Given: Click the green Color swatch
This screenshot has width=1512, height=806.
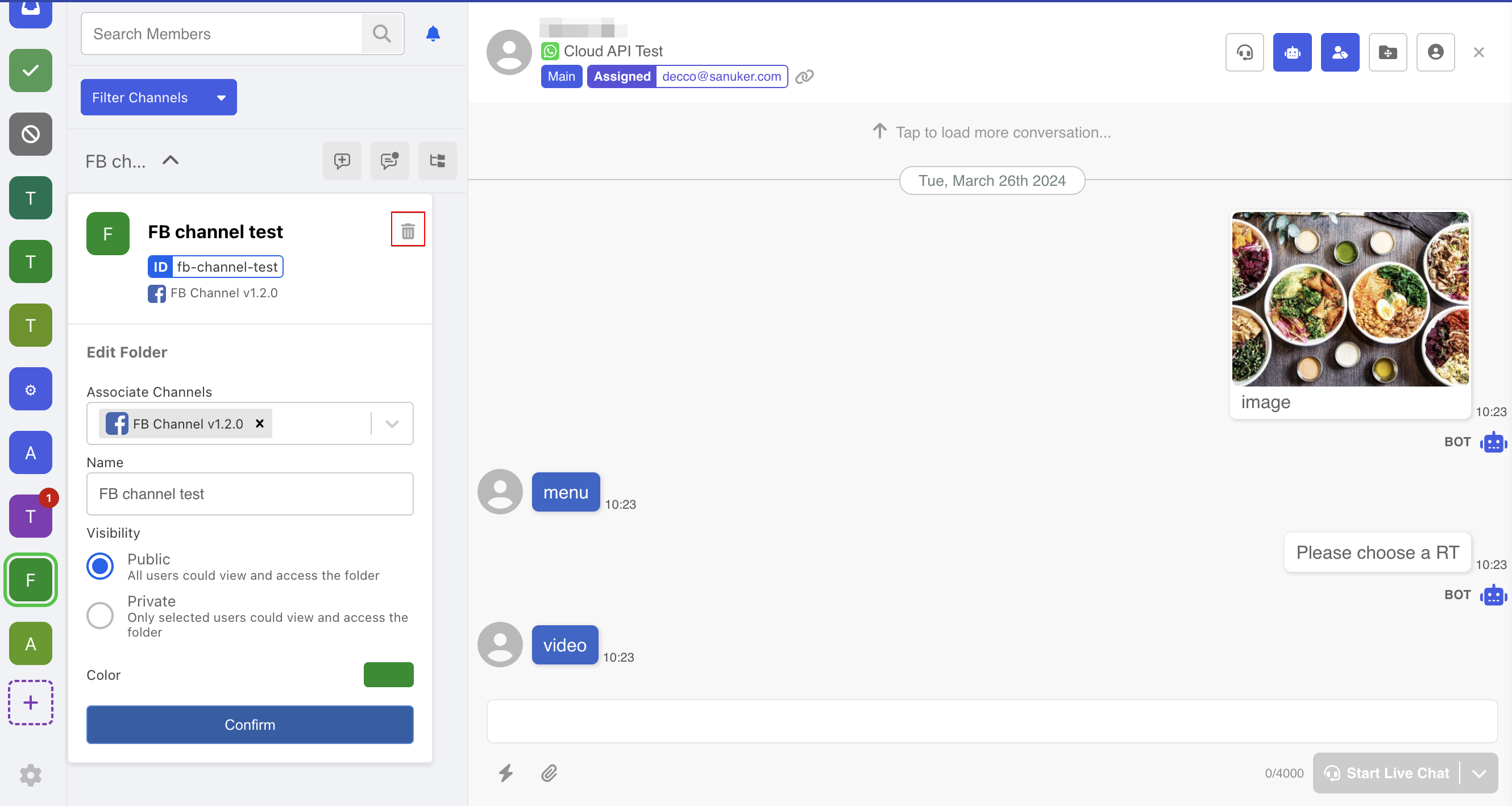Looking at the screenshot, I should 388,675.
